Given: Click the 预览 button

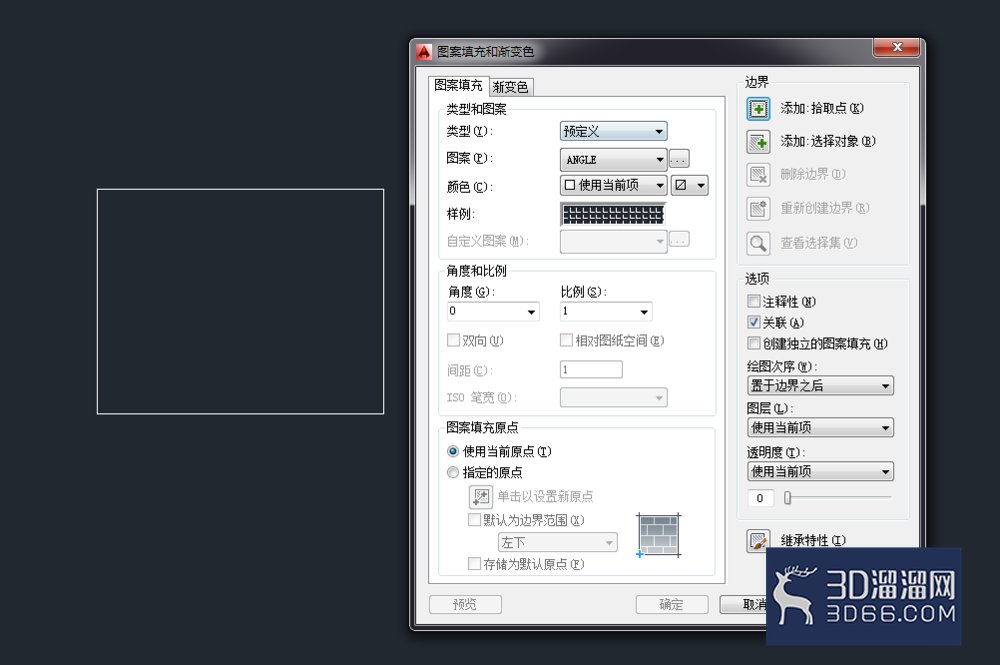Looking at the screenshot, I should click(x=465, y=604).
